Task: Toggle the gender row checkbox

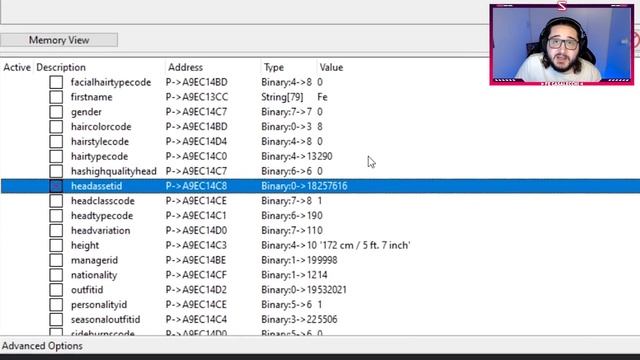Action: pos(56,112)
